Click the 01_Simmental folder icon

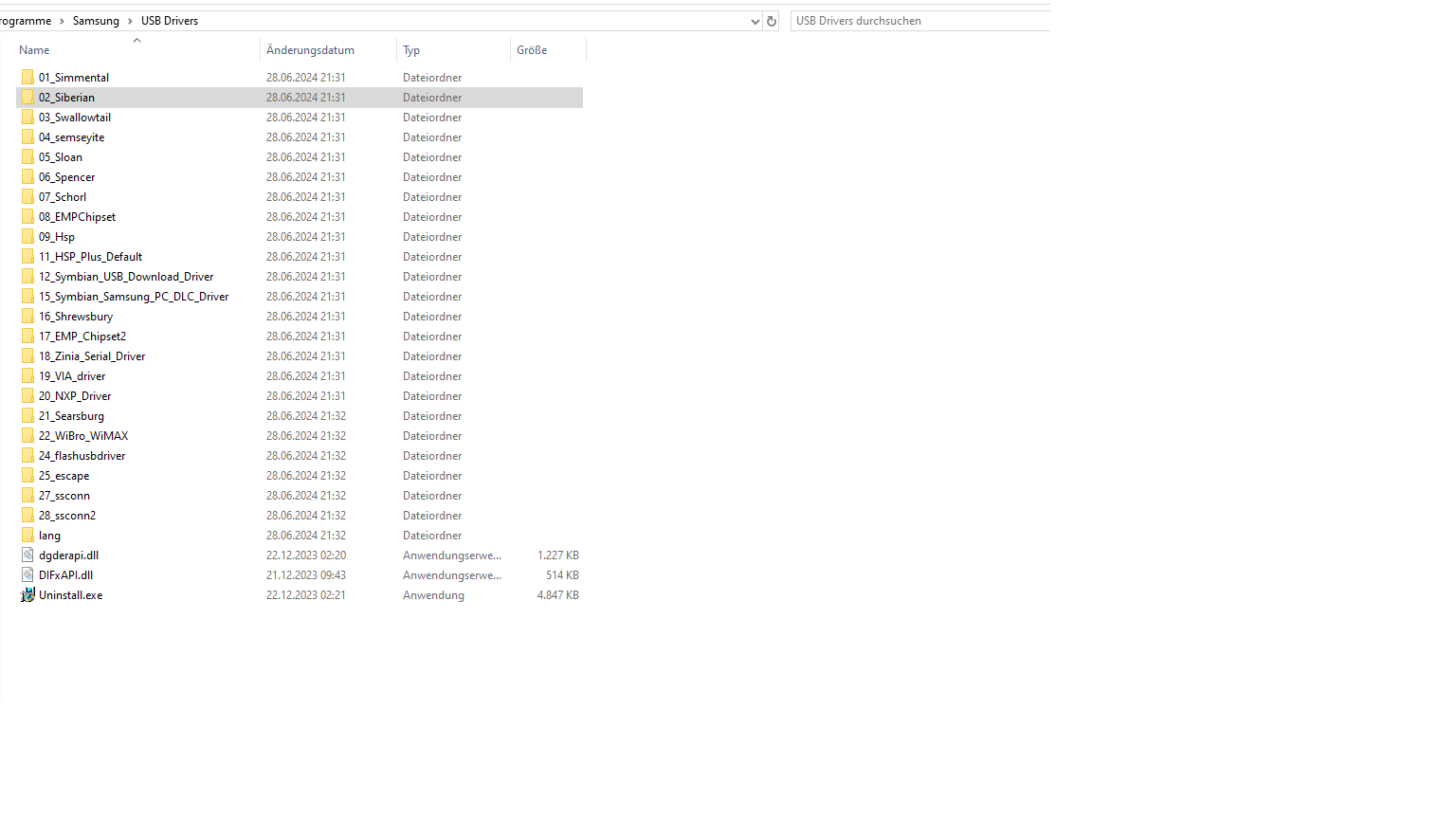coord(27,78)
